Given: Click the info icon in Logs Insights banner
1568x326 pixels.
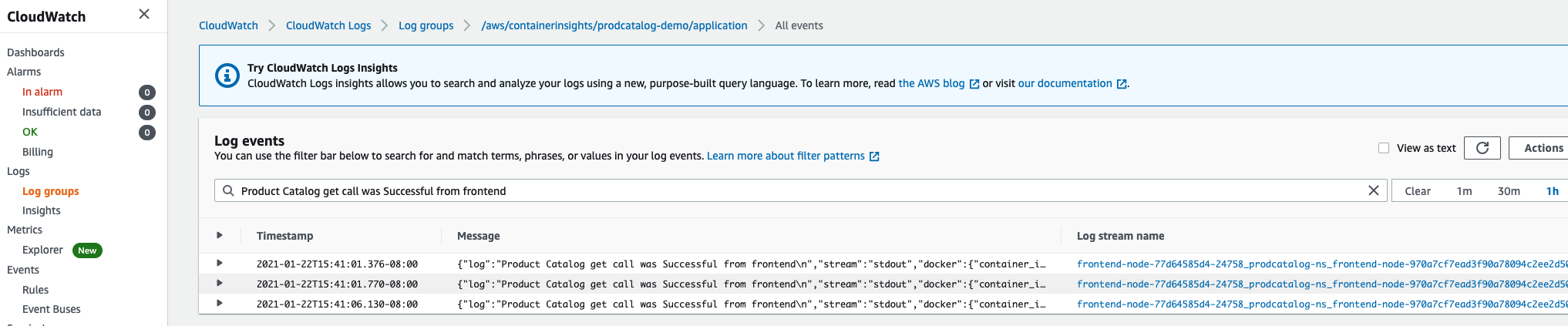Looking at the screenshot, I should pos(227,76).
